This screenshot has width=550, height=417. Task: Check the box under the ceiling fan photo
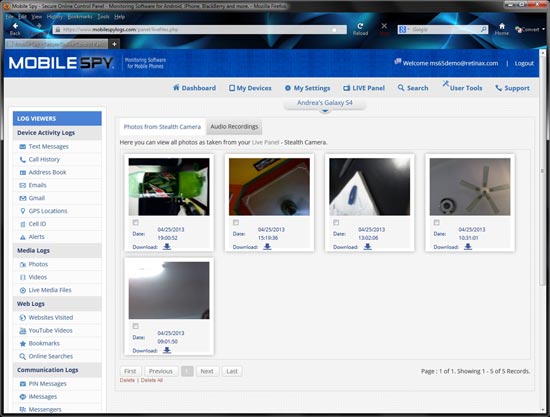click(437, 222)
